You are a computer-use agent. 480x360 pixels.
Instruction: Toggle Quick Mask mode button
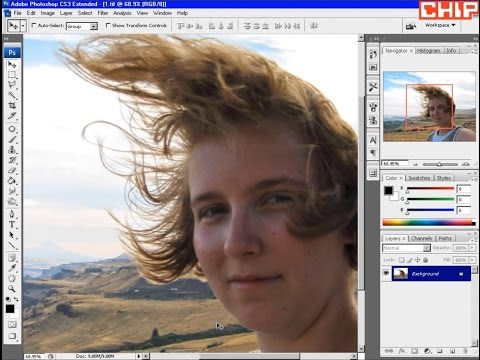(12, 324)
